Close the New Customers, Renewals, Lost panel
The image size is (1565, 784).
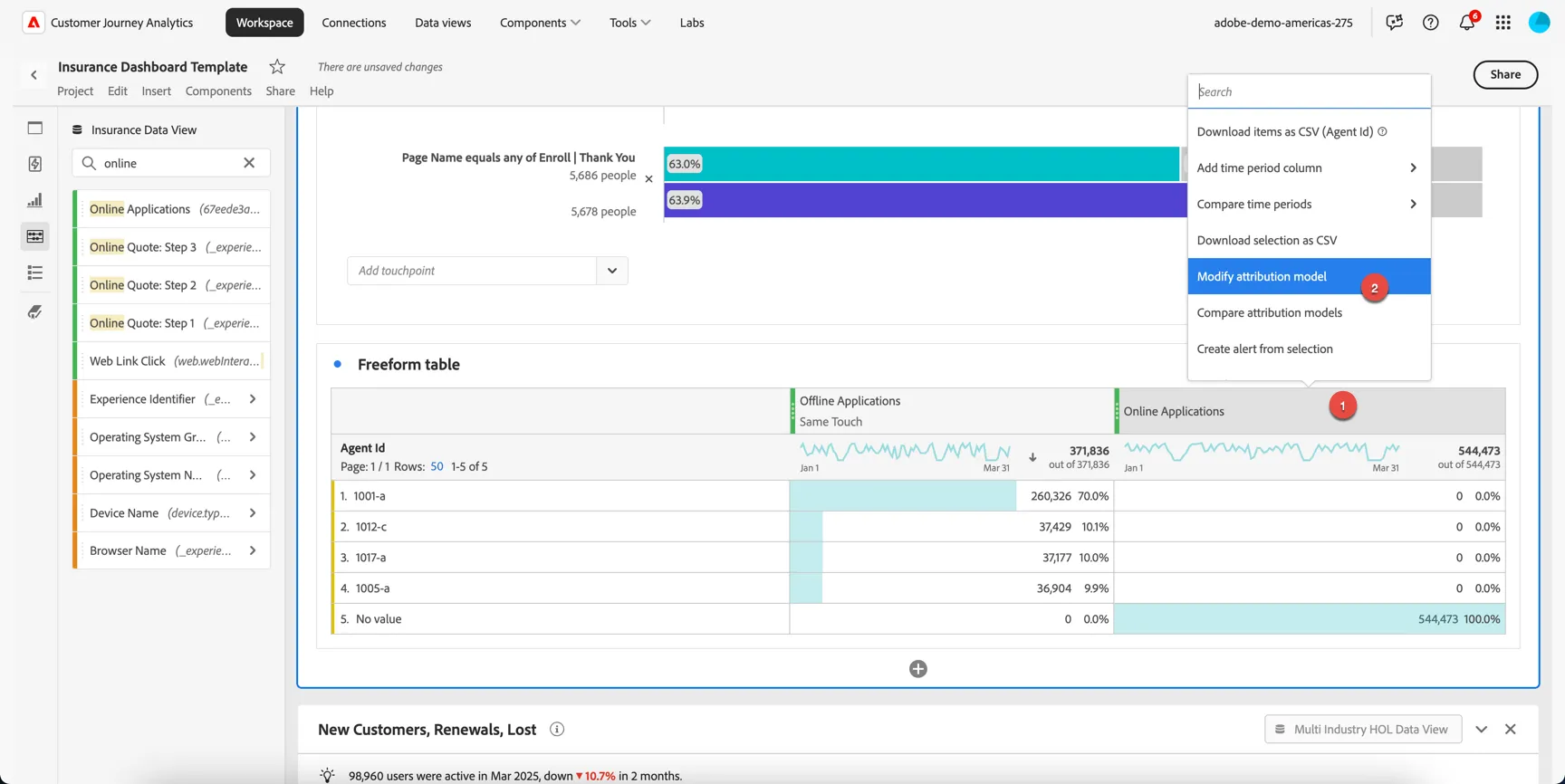pos(1510,730)
